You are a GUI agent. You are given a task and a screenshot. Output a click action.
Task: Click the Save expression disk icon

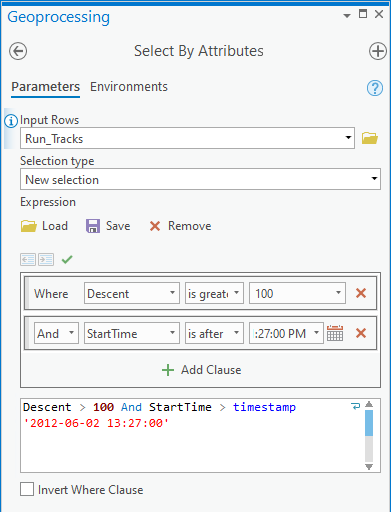click(x=93, y=226)
